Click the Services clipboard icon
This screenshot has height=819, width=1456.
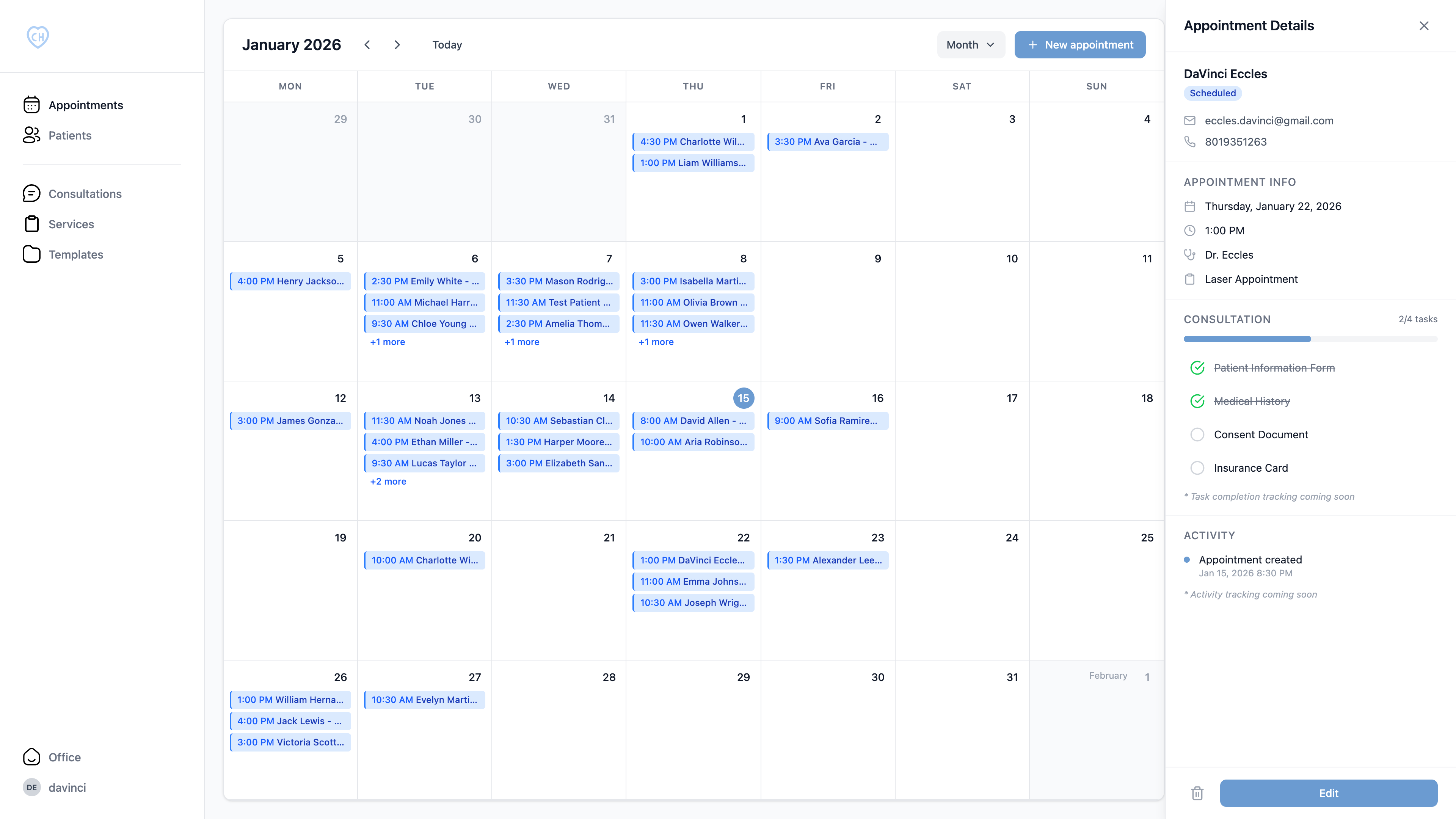click(x=31, y=224)
